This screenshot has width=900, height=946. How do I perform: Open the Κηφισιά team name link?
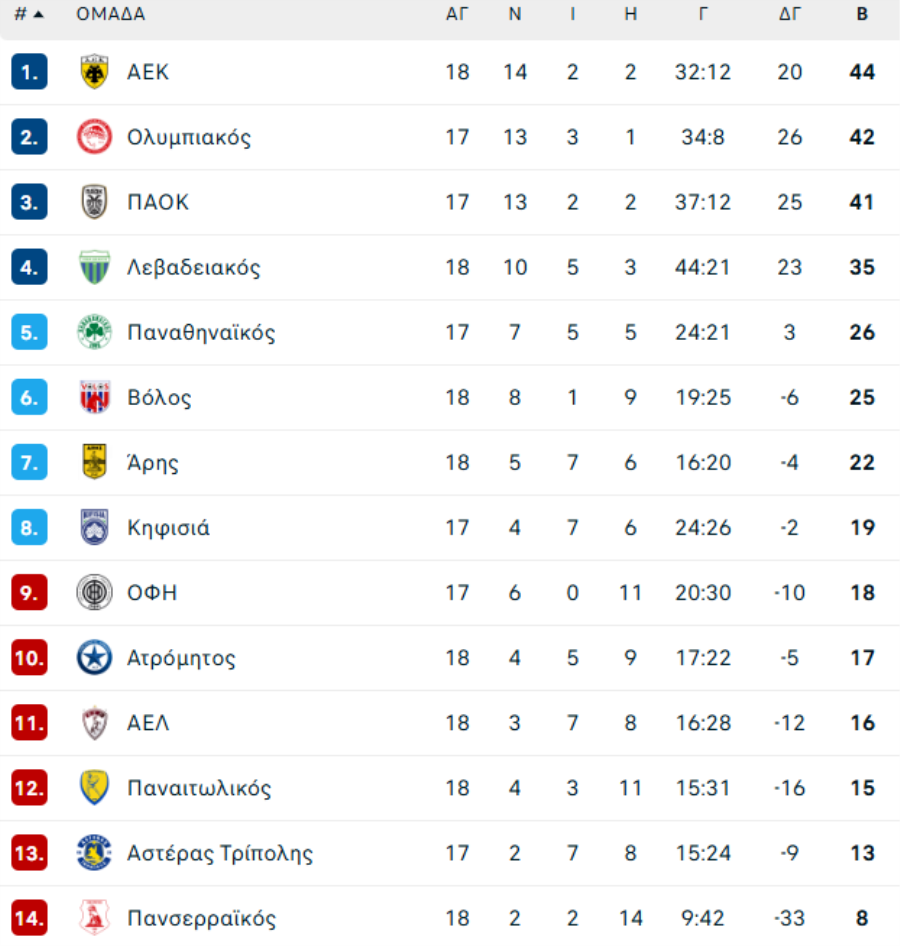coord(168,528)
